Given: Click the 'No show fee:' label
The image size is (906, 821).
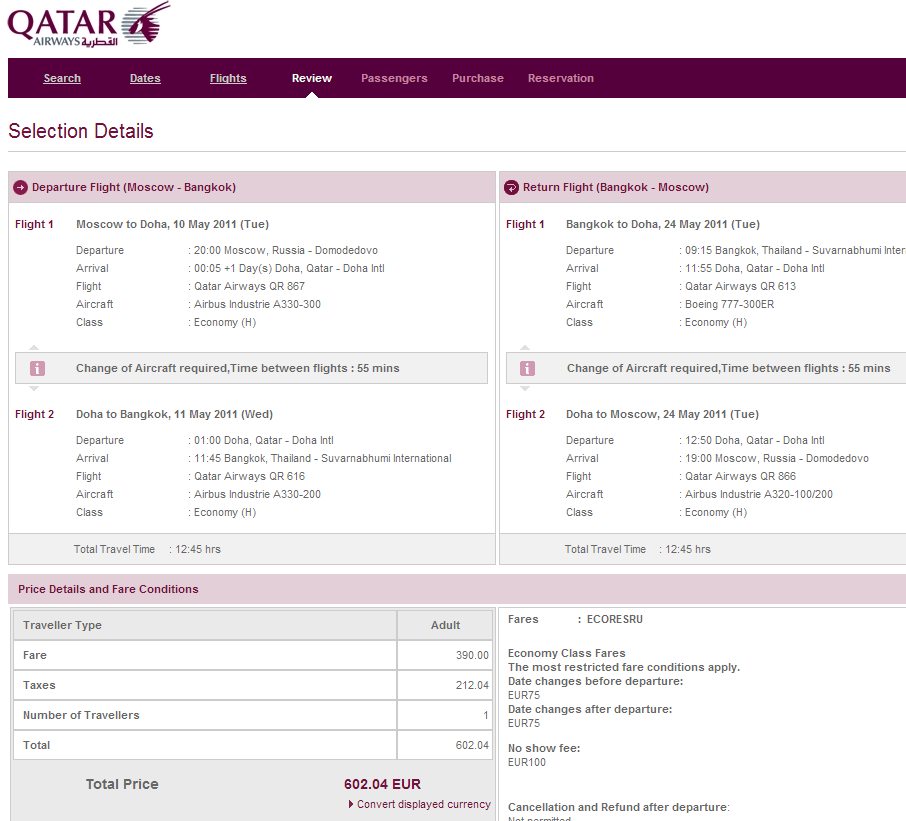Looking at the screenshot, I should [544, 748].
